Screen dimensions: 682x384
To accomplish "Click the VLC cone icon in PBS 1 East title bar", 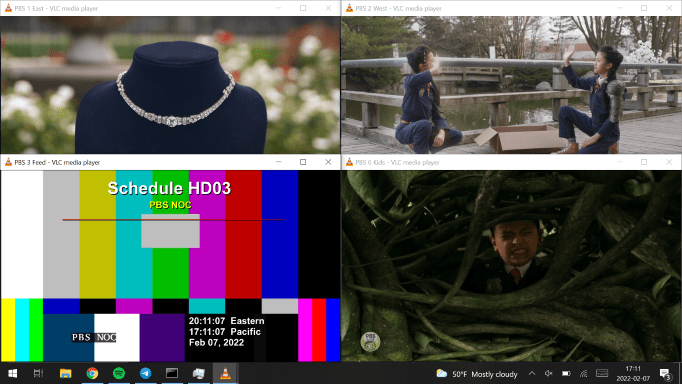I will tap(8, 8).
